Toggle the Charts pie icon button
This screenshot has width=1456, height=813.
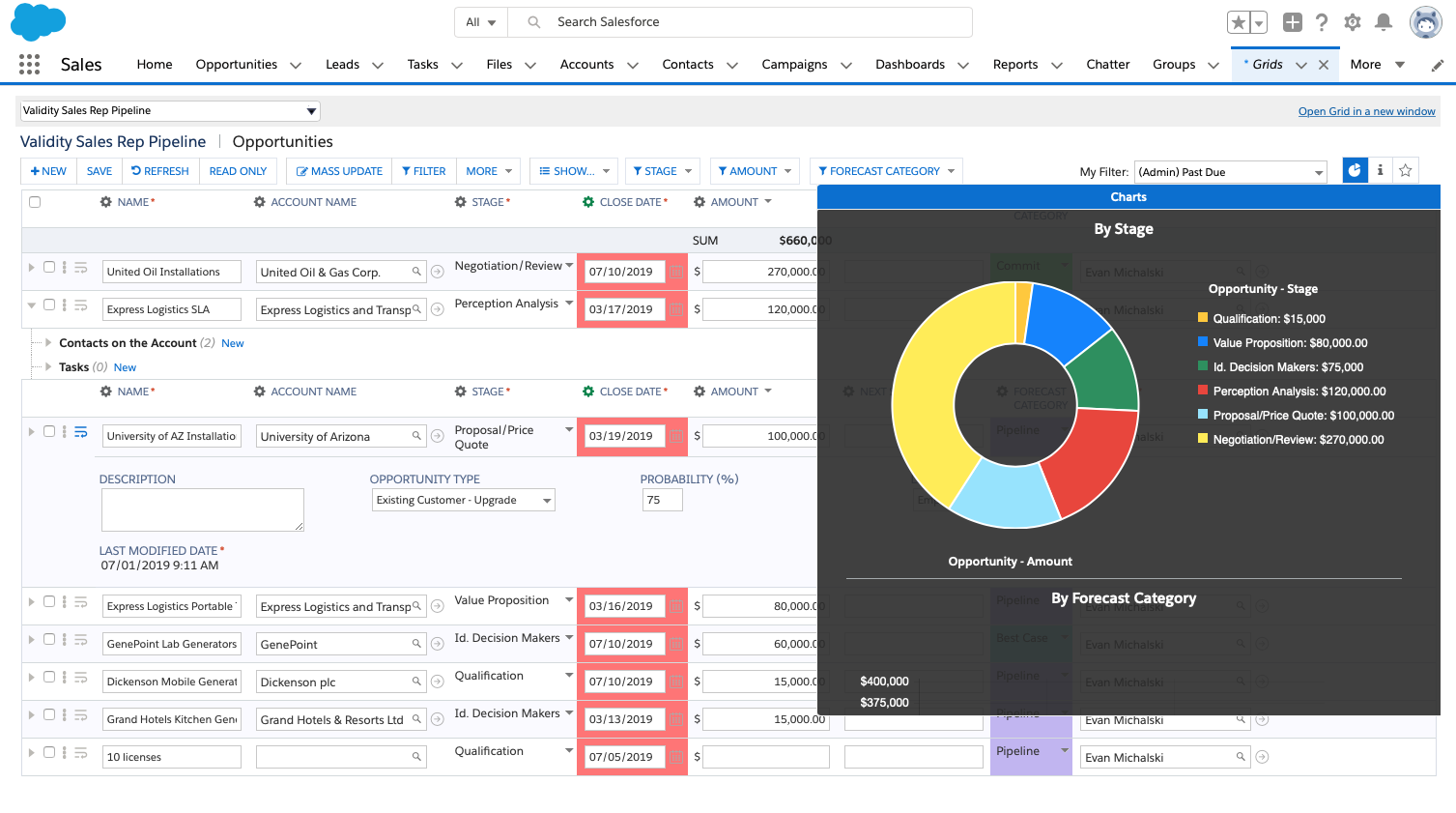tap(1355, 170)
